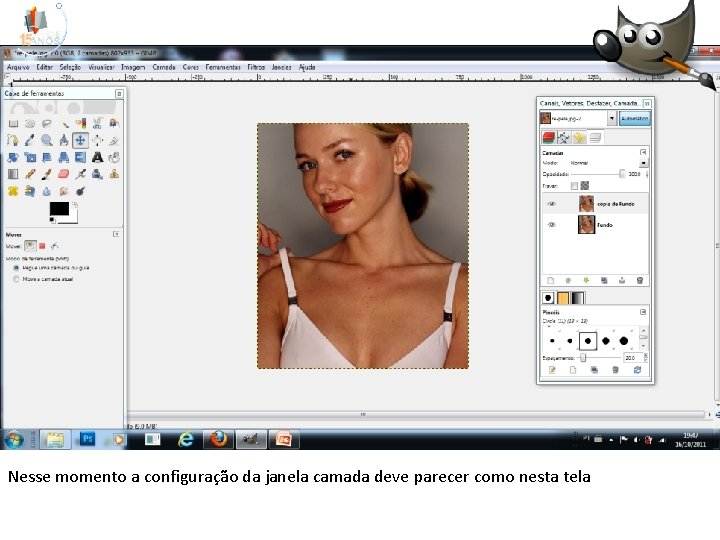Adjust the Espaçamento value stepper

(646, 357)
